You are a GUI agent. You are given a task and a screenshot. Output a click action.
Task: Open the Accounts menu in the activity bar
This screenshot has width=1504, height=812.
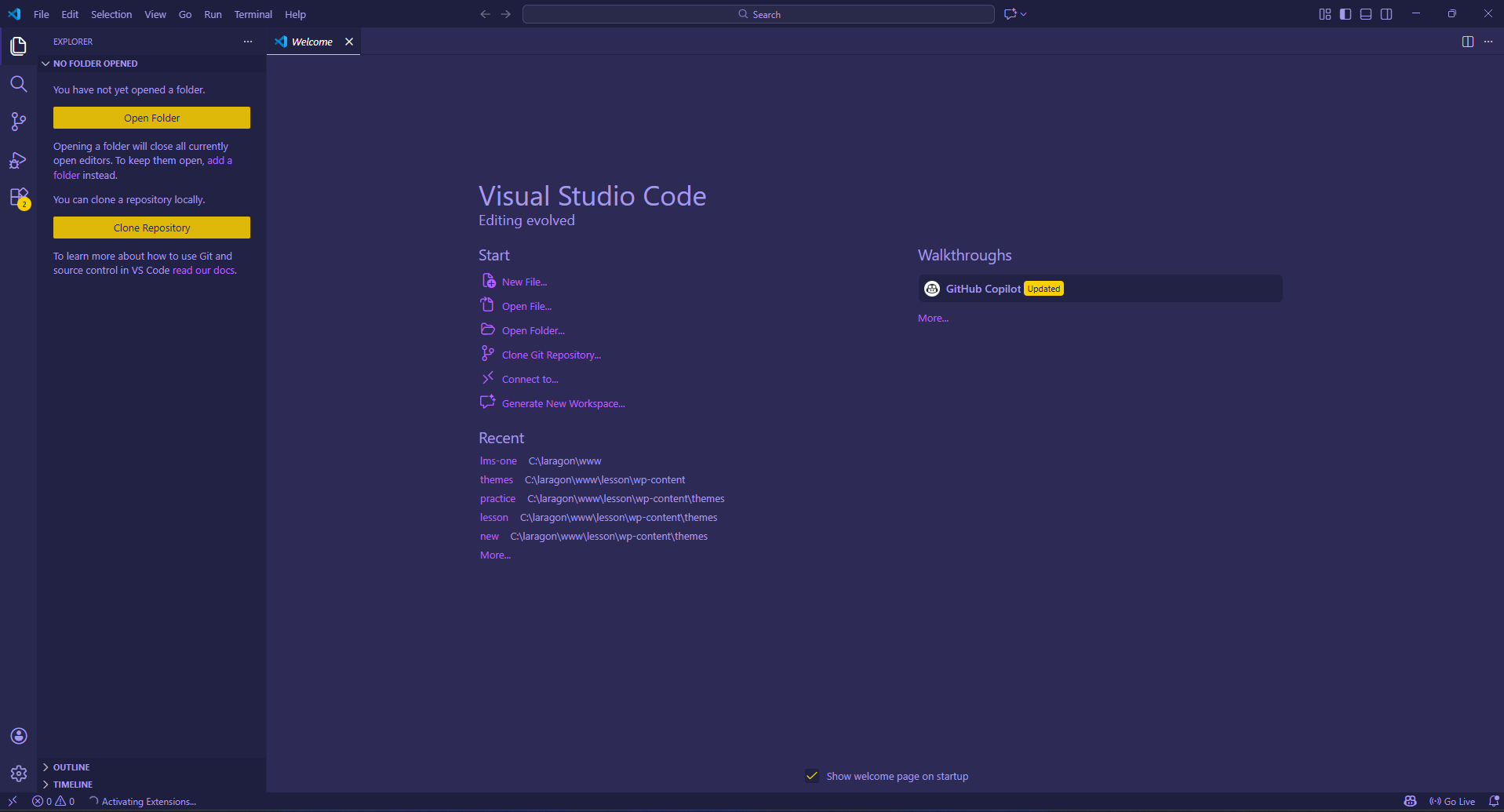click(x=18, y=736)
